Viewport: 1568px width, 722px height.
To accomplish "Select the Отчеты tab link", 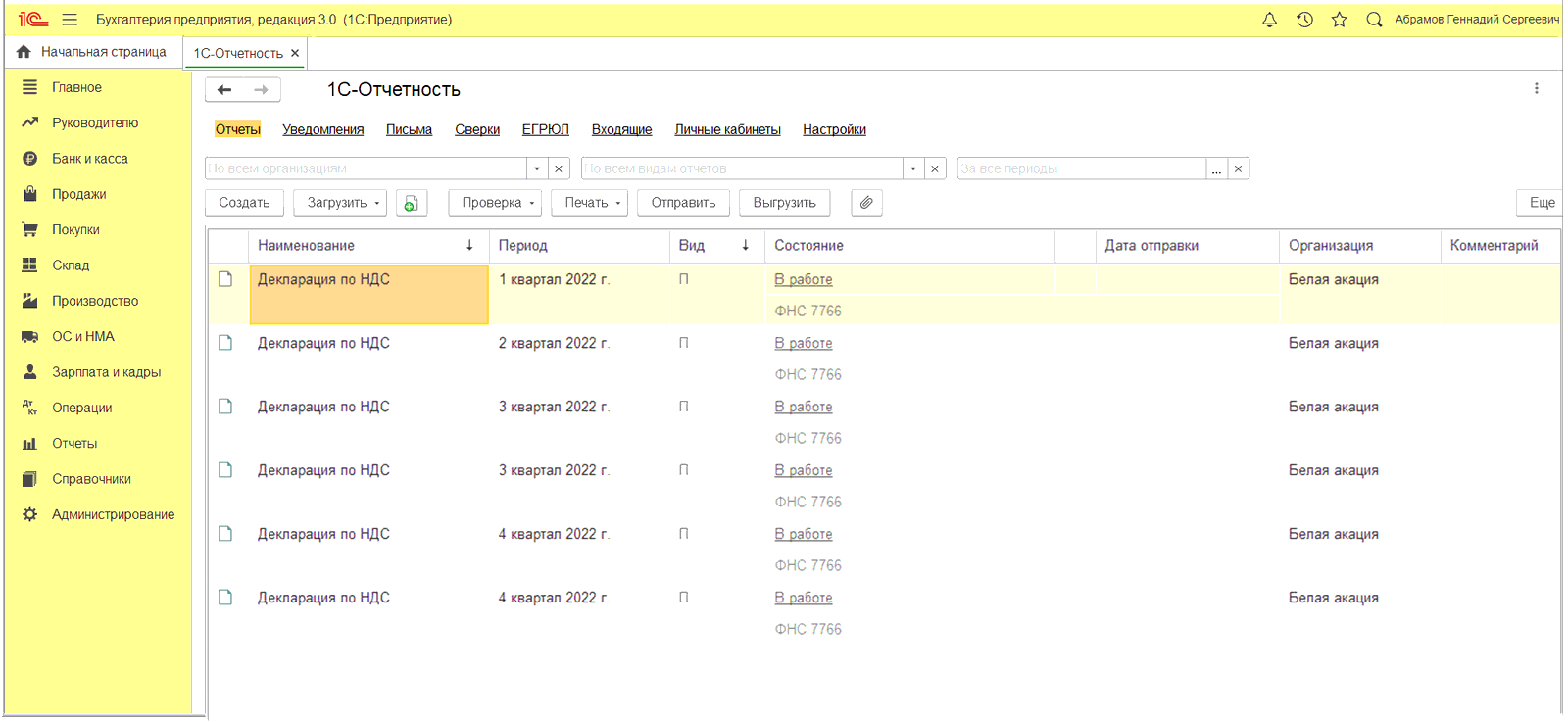I will 238,129.
